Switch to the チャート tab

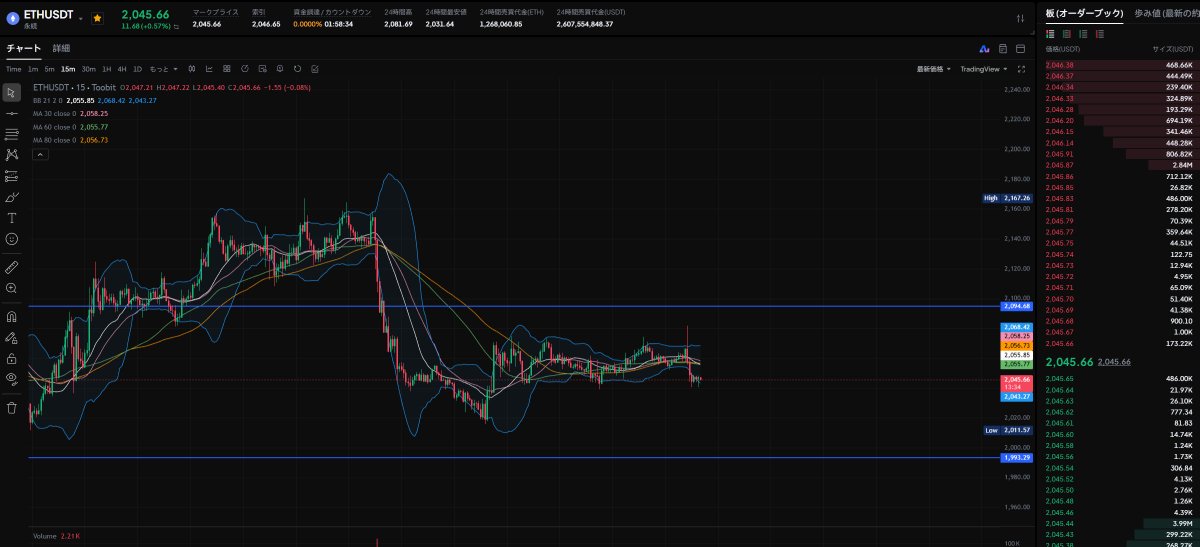[24, 48]
